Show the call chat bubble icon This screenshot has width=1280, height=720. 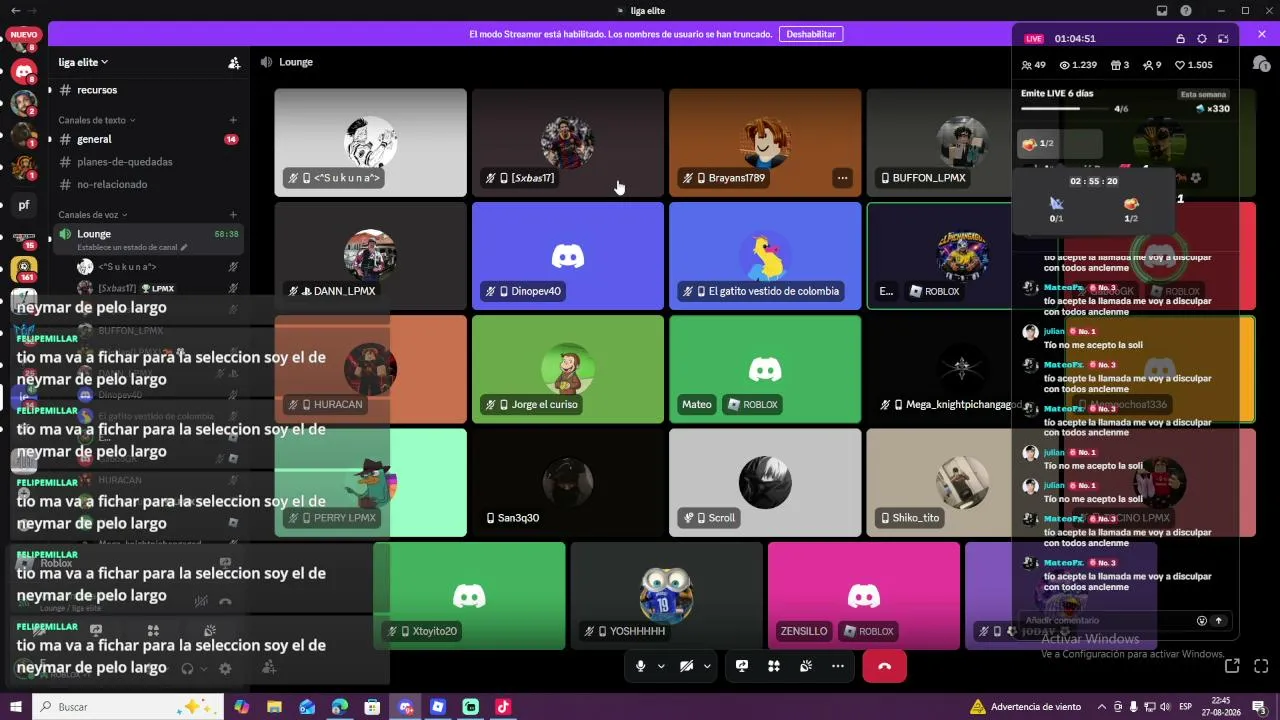[1260, 62]
